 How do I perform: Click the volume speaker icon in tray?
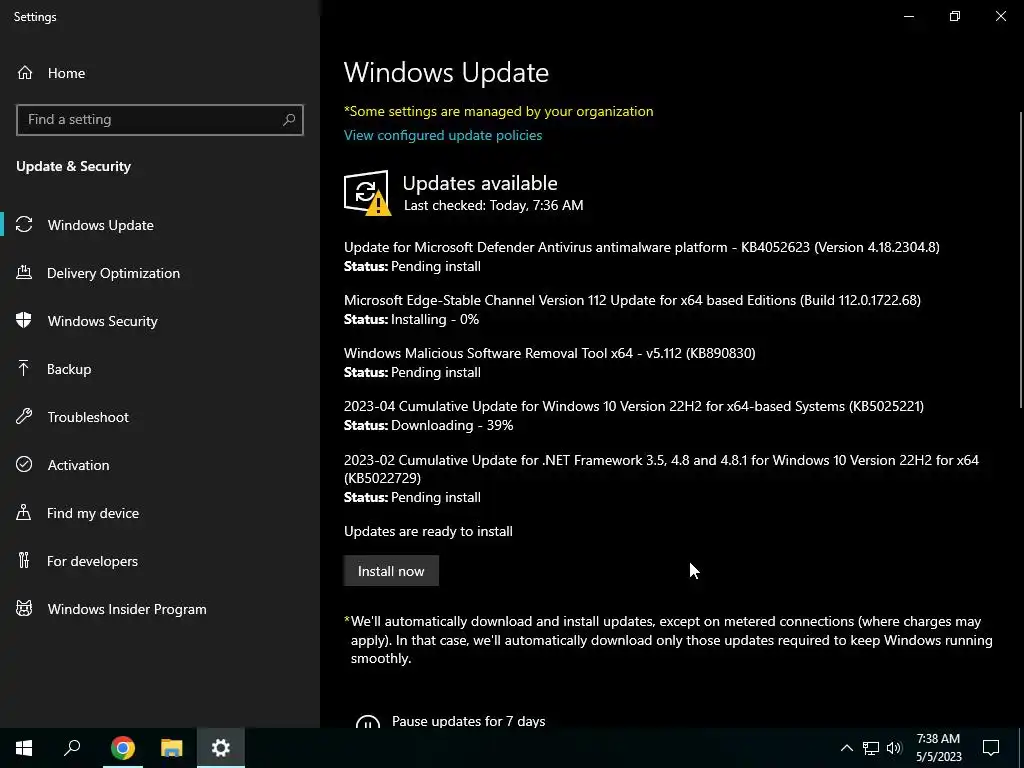[894, 748]
